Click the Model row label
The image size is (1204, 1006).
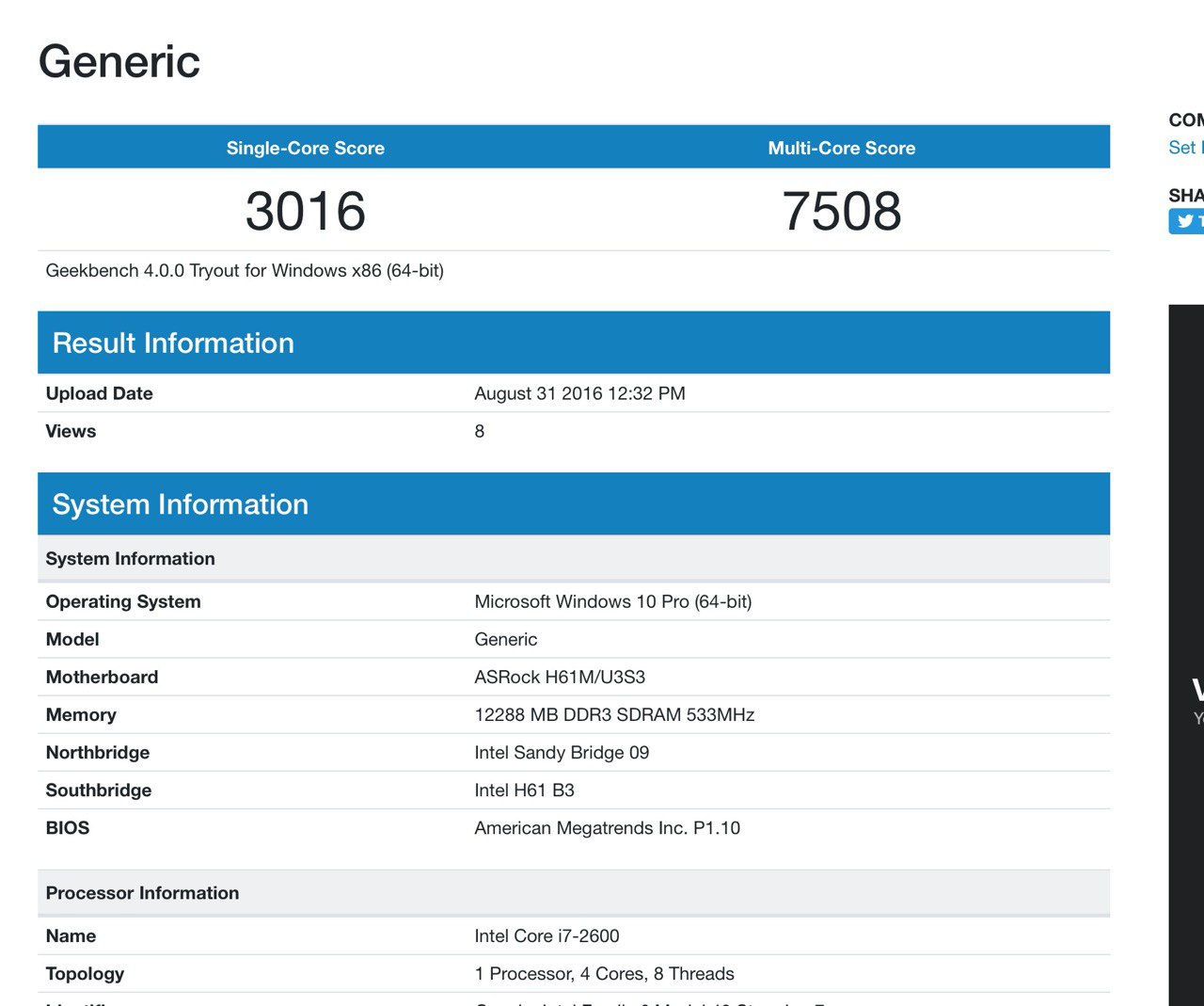(x=72, y=639)
